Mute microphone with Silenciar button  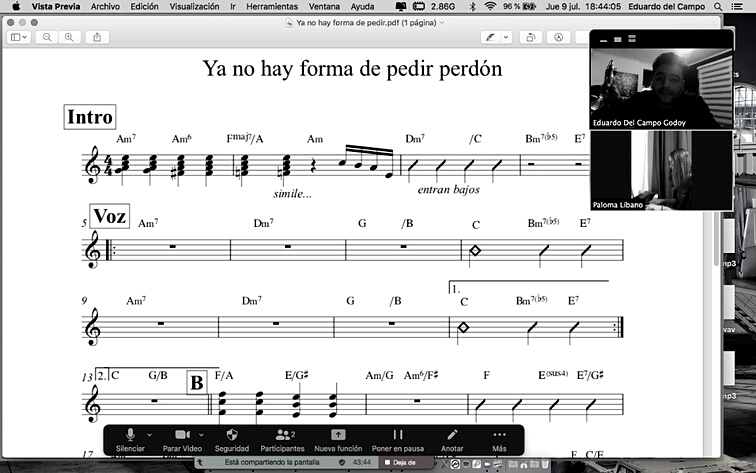(130, 440)
